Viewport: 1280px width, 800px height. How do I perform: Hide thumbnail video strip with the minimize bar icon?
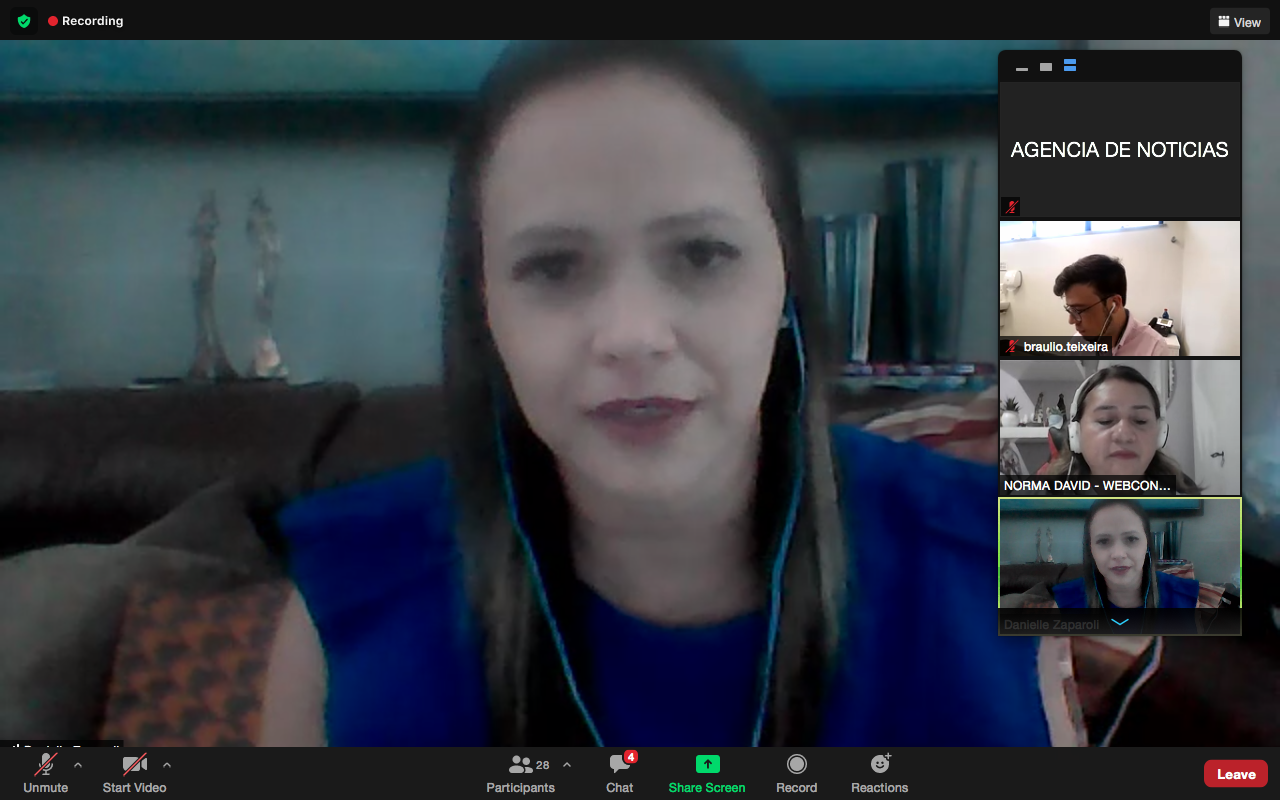(1022, 68)
